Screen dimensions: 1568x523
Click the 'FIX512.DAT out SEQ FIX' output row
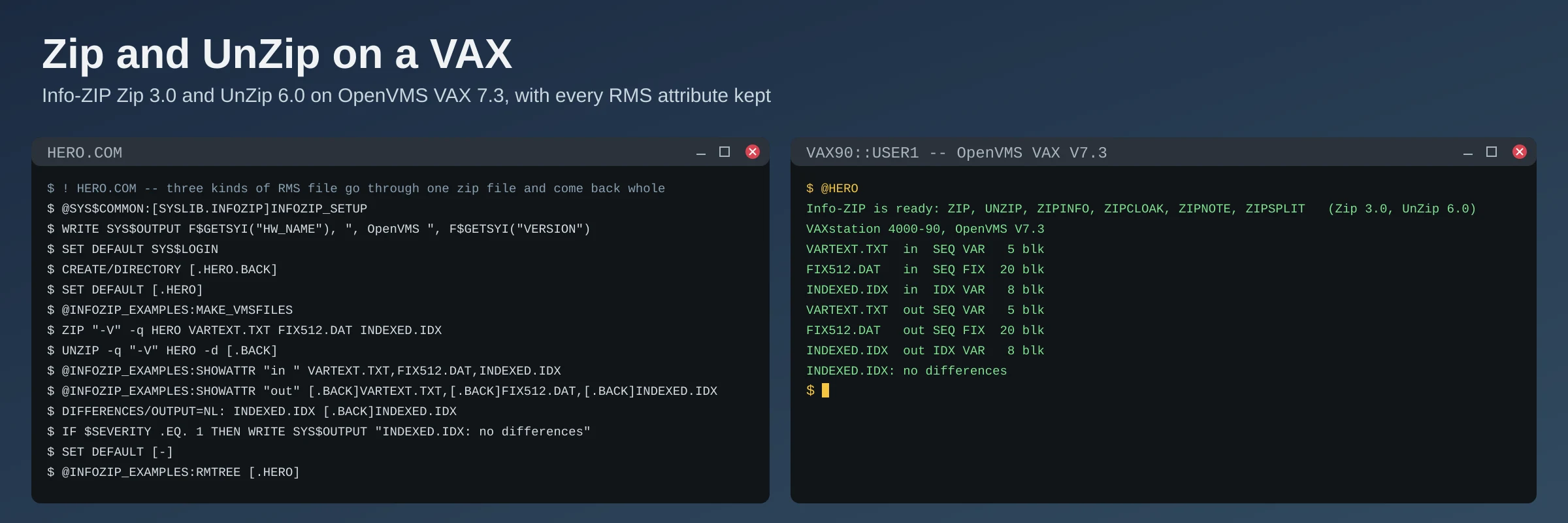(x=925, y=330)
